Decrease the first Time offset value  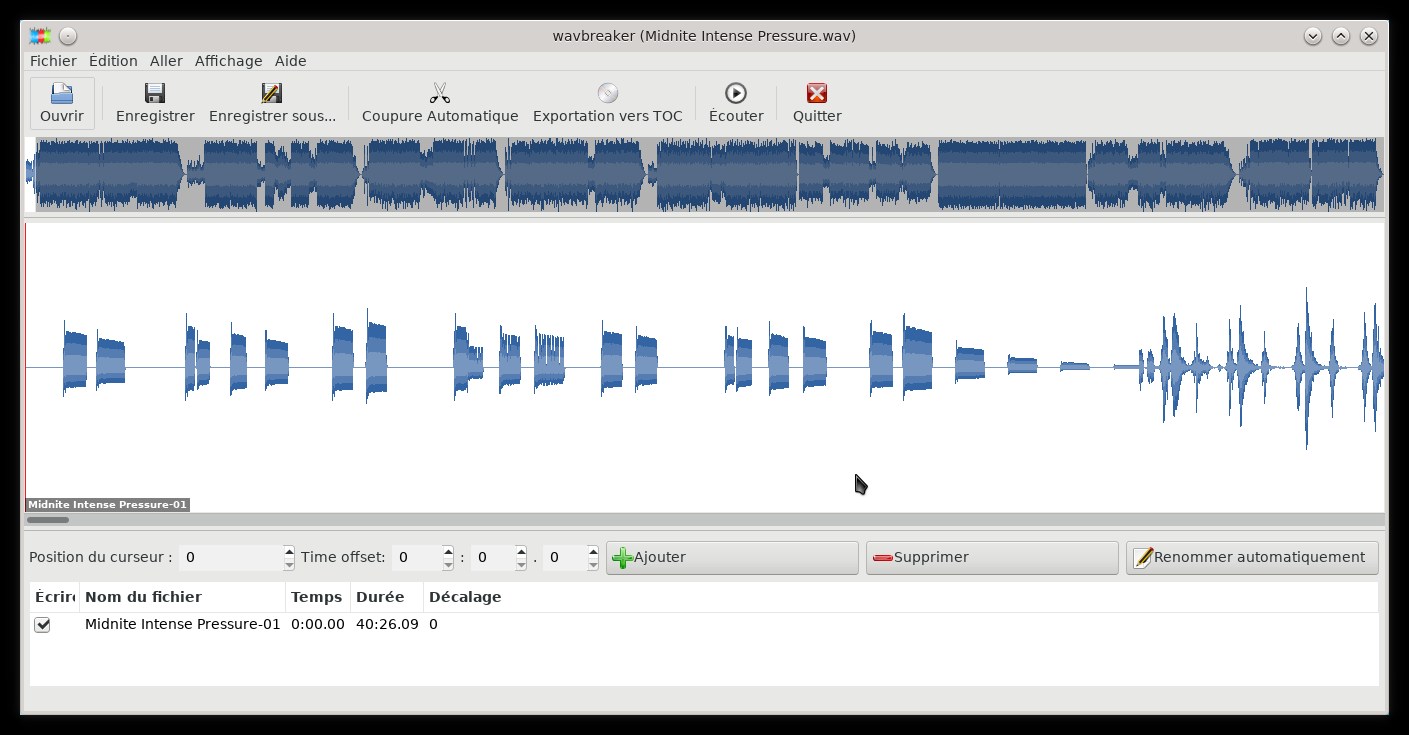click(x=448, y=564)
